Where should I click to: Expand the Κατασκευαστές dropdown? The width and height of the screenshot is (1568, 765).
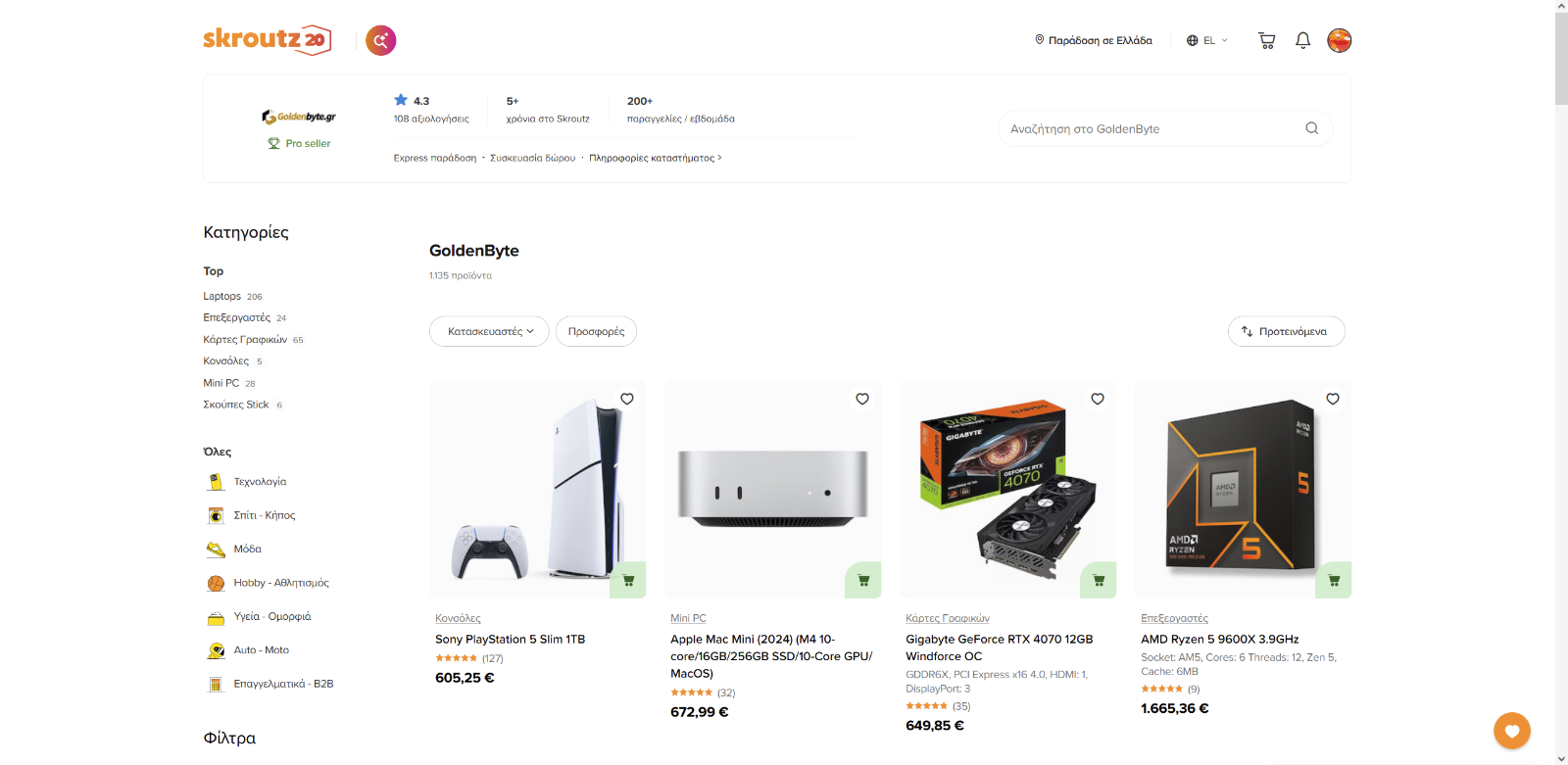(489, 331)
